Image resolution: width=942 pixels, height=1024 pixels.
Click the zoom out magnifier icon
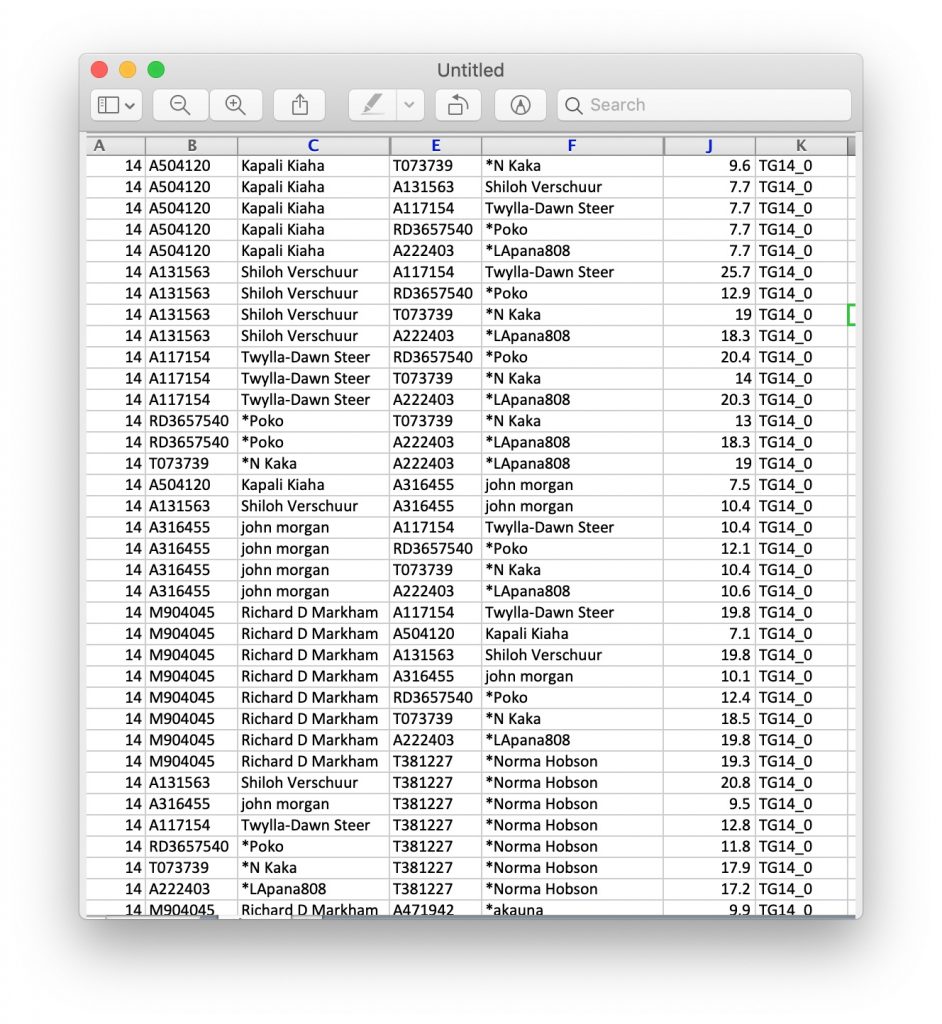click(x=180, y=105)
